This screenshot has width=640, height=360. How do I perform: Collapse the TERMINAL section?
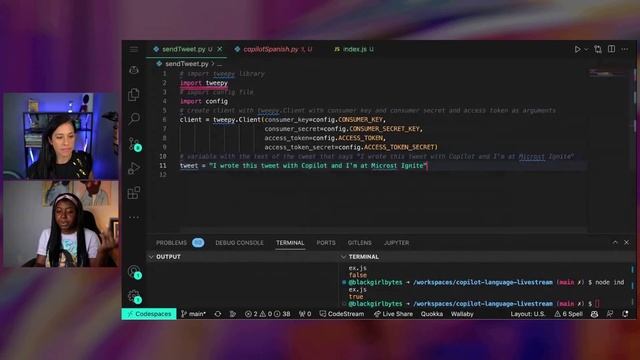343,257
